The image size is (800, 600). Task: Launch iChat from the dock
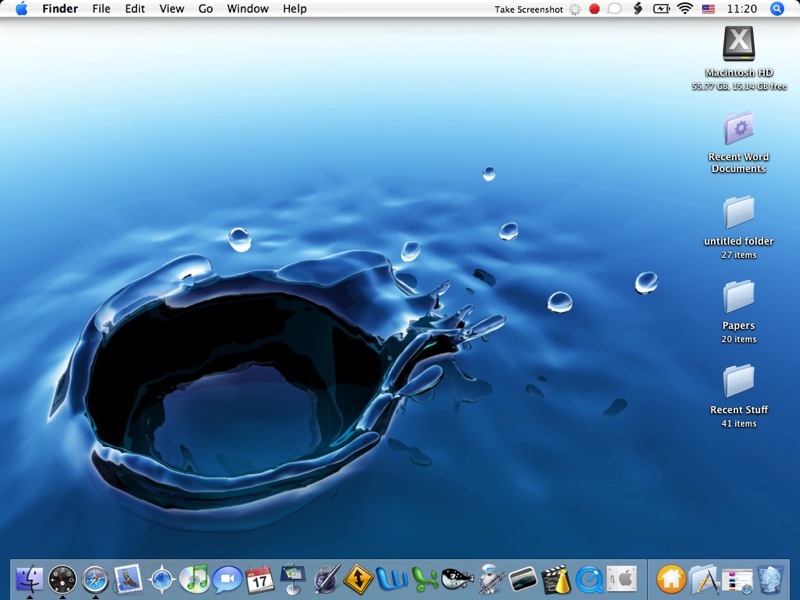pyautogui.click(x=227, y=578)
